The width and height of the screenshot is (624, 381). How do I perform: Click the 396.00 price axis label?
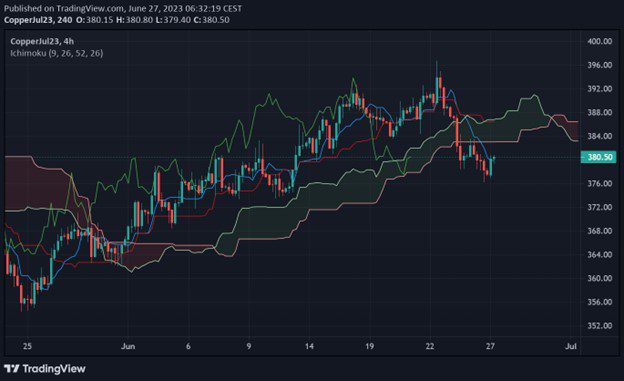click(600, 65)
